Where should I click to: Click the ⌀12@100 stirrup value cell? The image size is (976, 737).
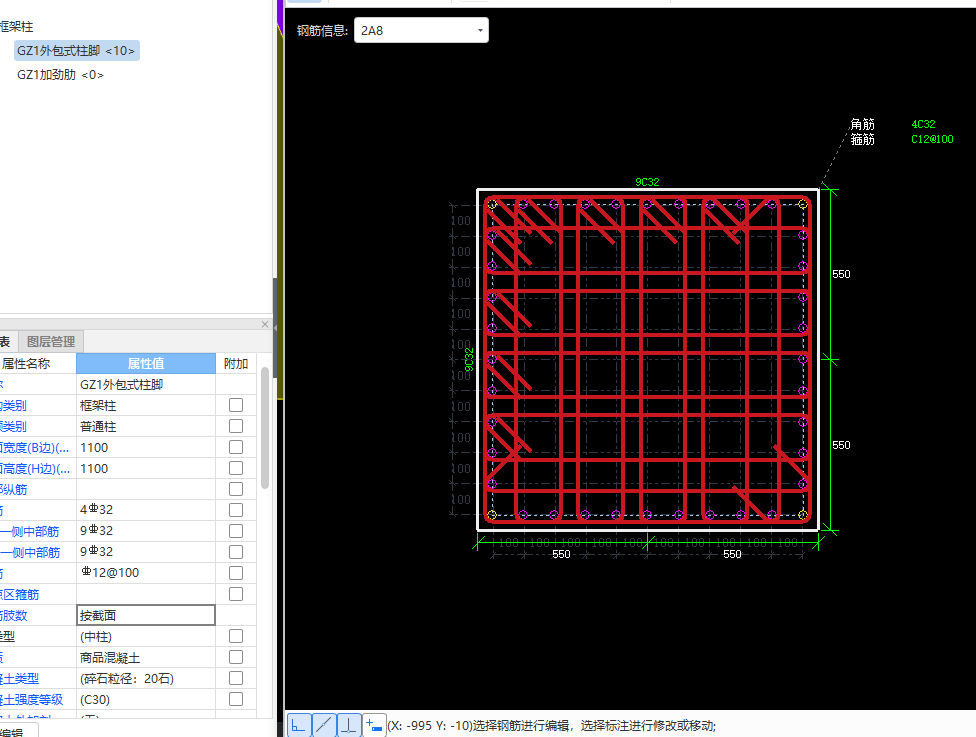click(x=146, y=573)
